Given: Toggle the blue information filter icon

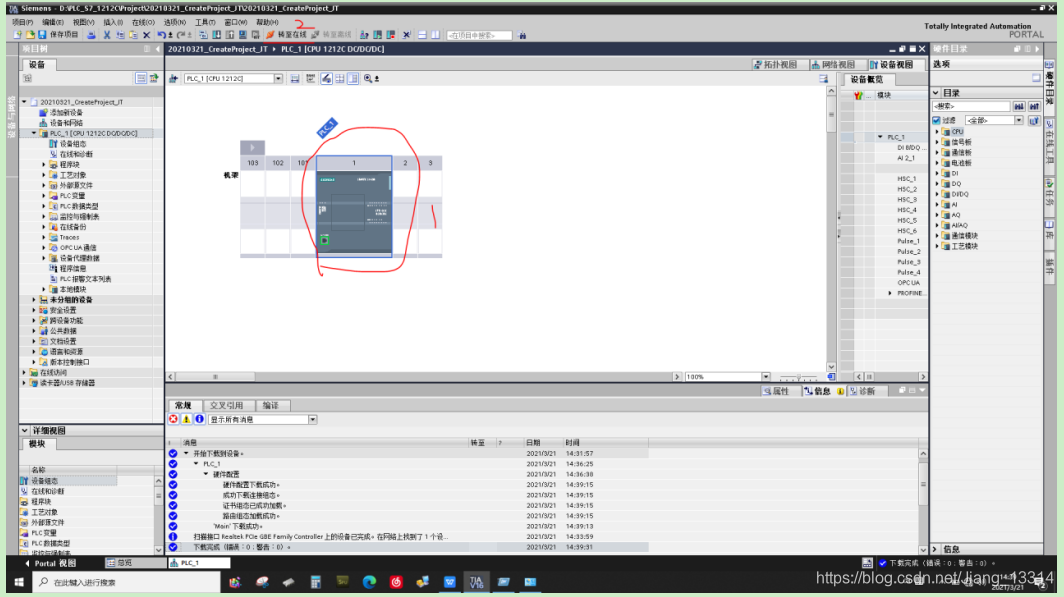Looking at the screenshot, I should (200, 419).
